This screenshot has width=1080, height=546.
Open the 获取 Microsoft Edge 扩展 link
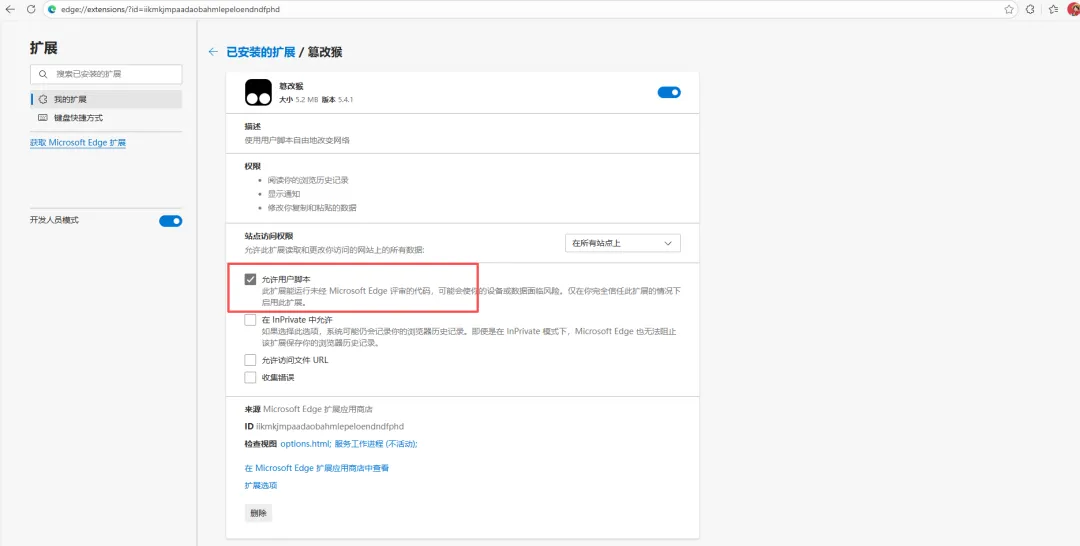[78, 143]
